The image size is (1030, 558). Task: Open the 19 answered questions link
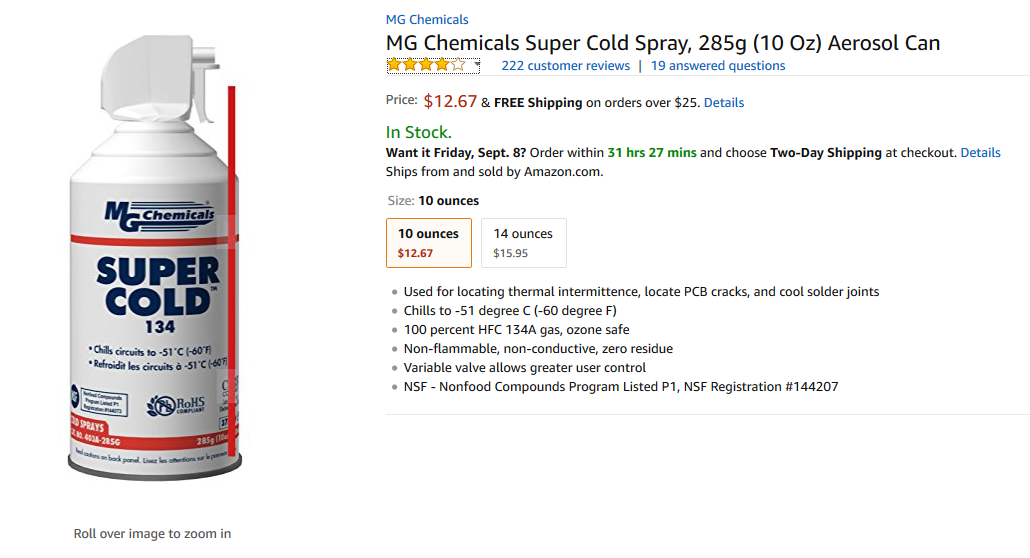pyautogui.click(x=718, y=66)
